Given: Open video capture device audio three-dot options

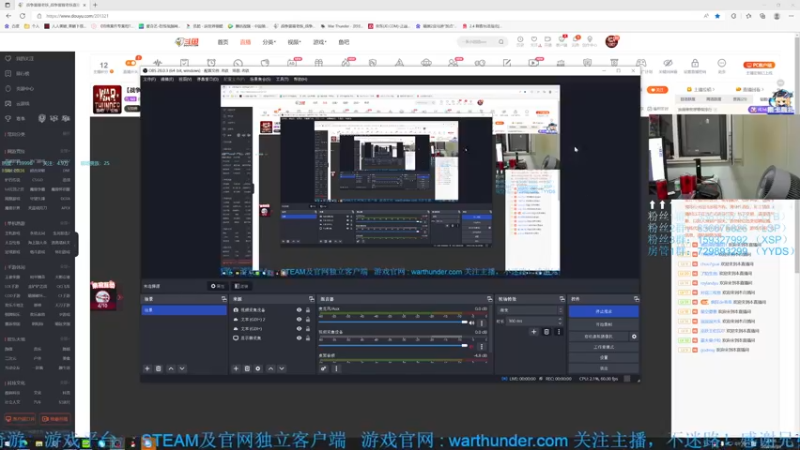Looking at the screenshot, I should (x=481, y=346).
